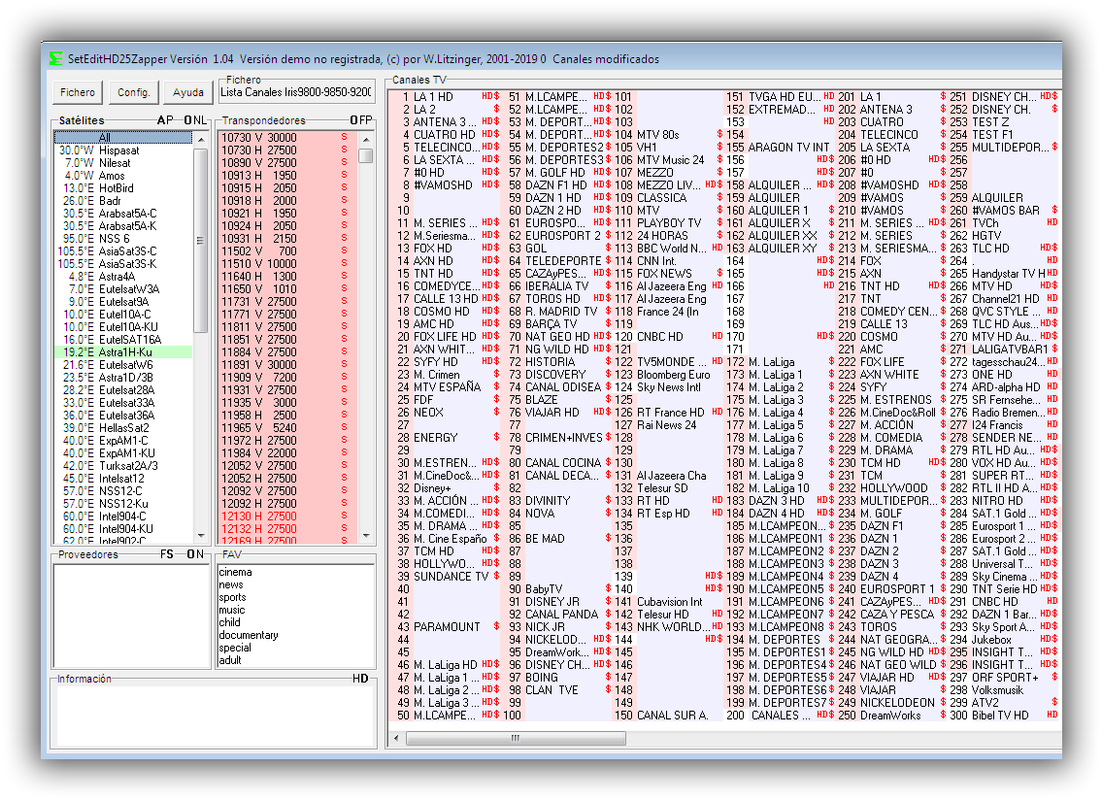Select channel 300 Bibel TV HD
The height and width of the screenshot is (800, 1103).
click(x=1004, y=716)
